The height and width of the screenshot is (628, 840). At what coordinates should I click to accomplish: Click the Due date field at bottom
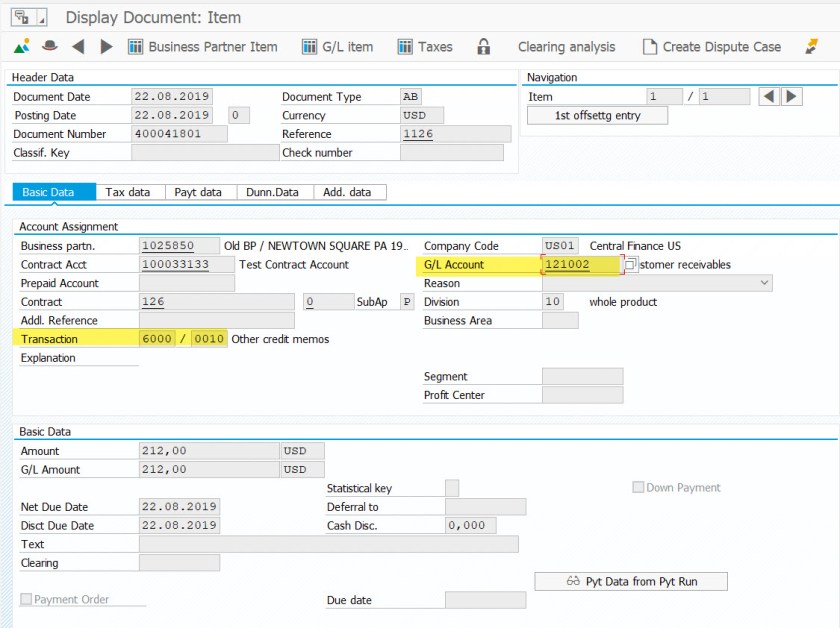coord(485,600)
